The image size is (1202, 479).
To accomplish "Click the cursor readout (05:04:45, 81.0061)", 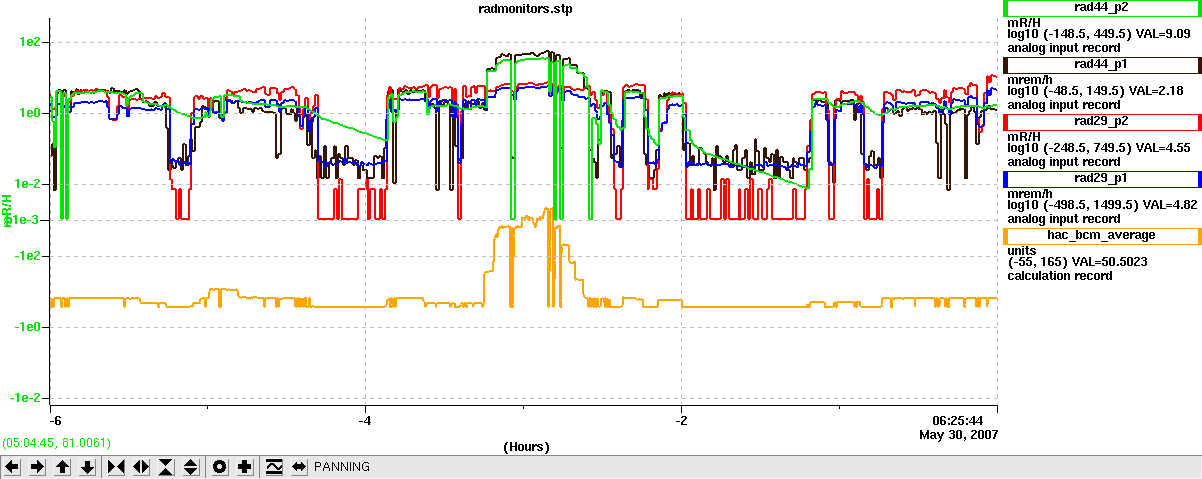I will pos(56,442).
